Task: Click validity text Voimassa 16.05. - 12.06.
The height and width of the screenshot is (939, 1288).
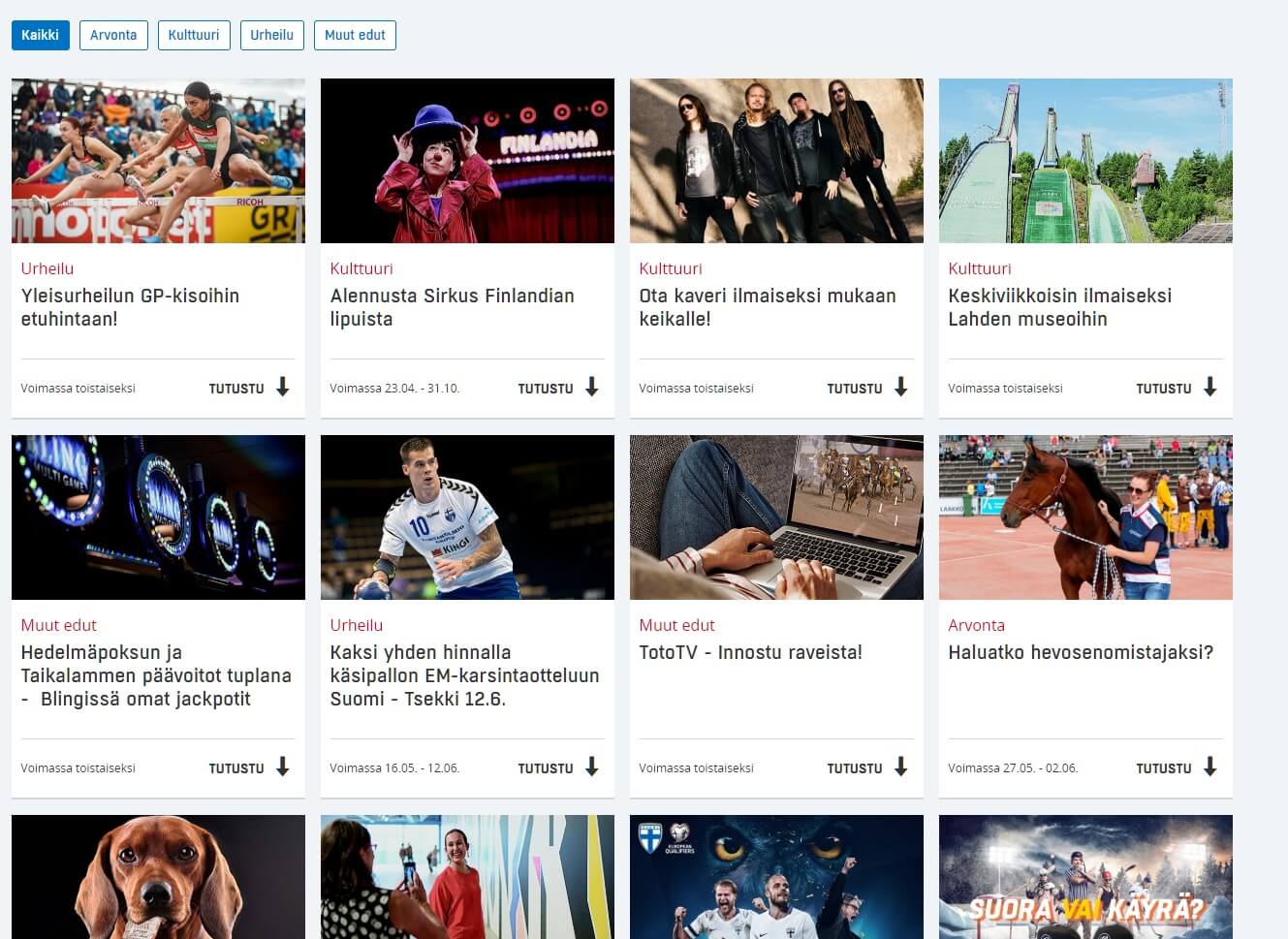Action: tap(394, 768)
